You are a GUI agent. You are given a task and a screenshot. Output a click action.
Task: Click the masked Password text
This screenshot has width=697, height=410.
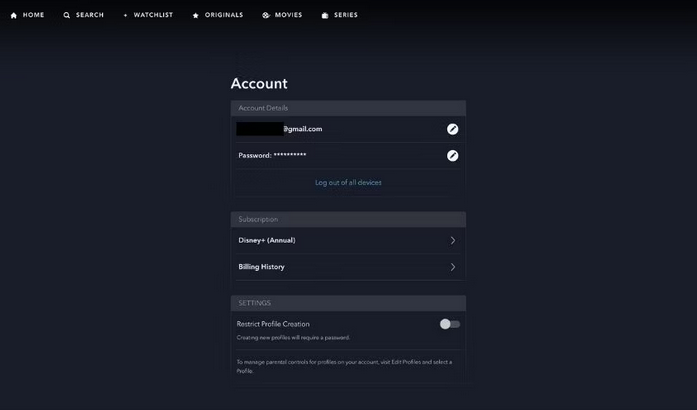click(272, 156)
